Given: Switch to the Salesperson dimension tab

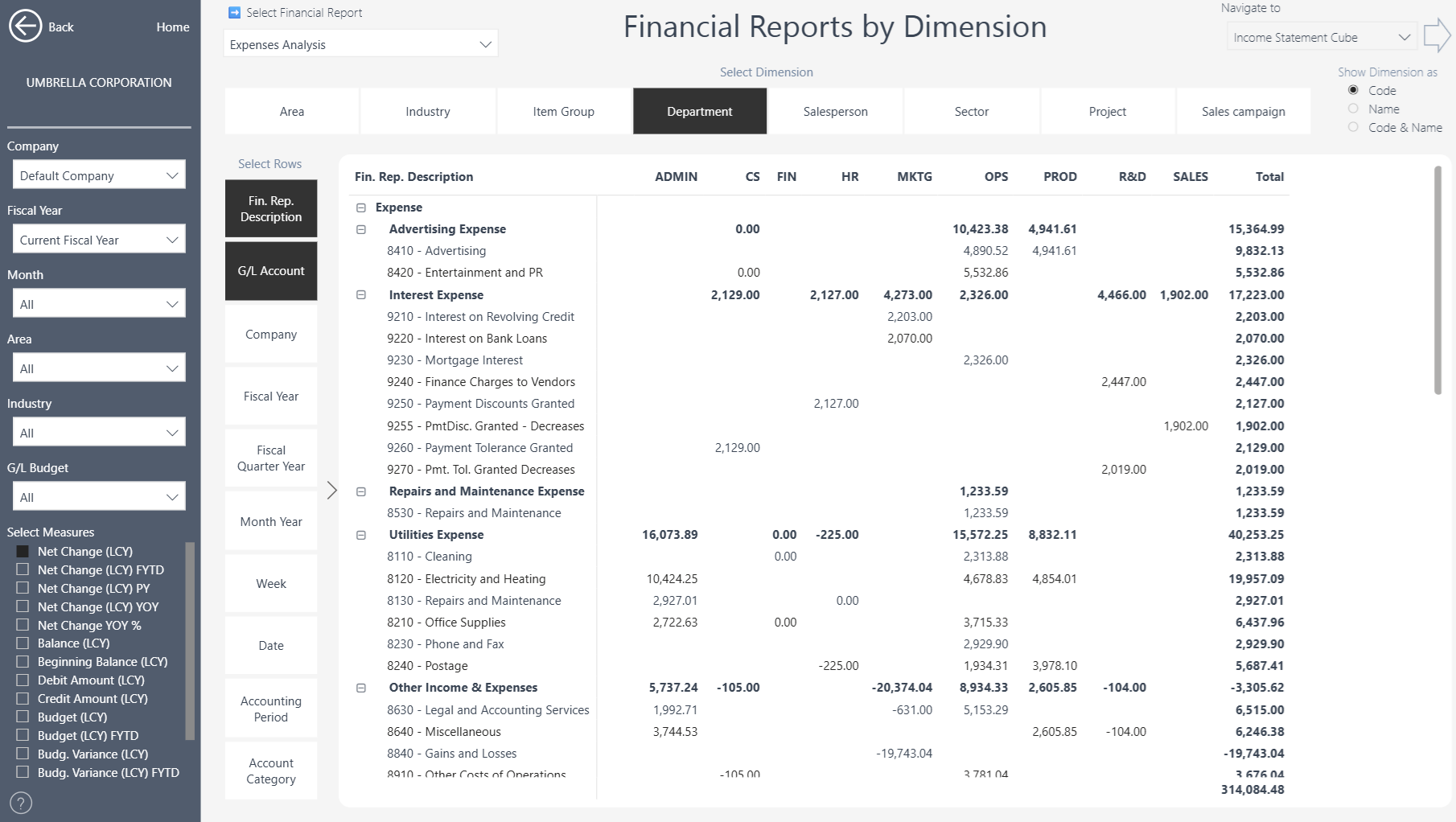Looking at the screenshot, I should tap(835, 111).
